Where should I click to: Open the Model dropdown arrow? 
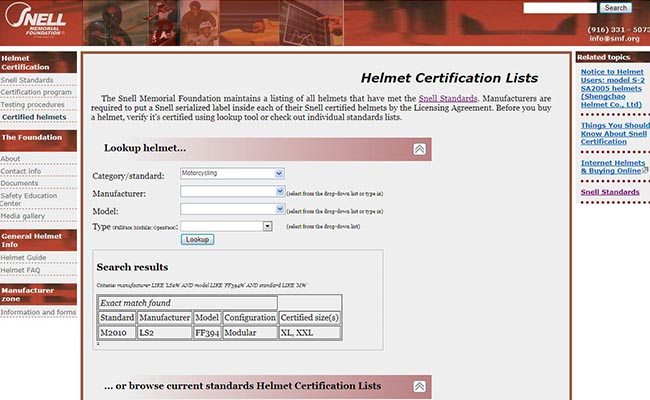[x=280, y=209]
